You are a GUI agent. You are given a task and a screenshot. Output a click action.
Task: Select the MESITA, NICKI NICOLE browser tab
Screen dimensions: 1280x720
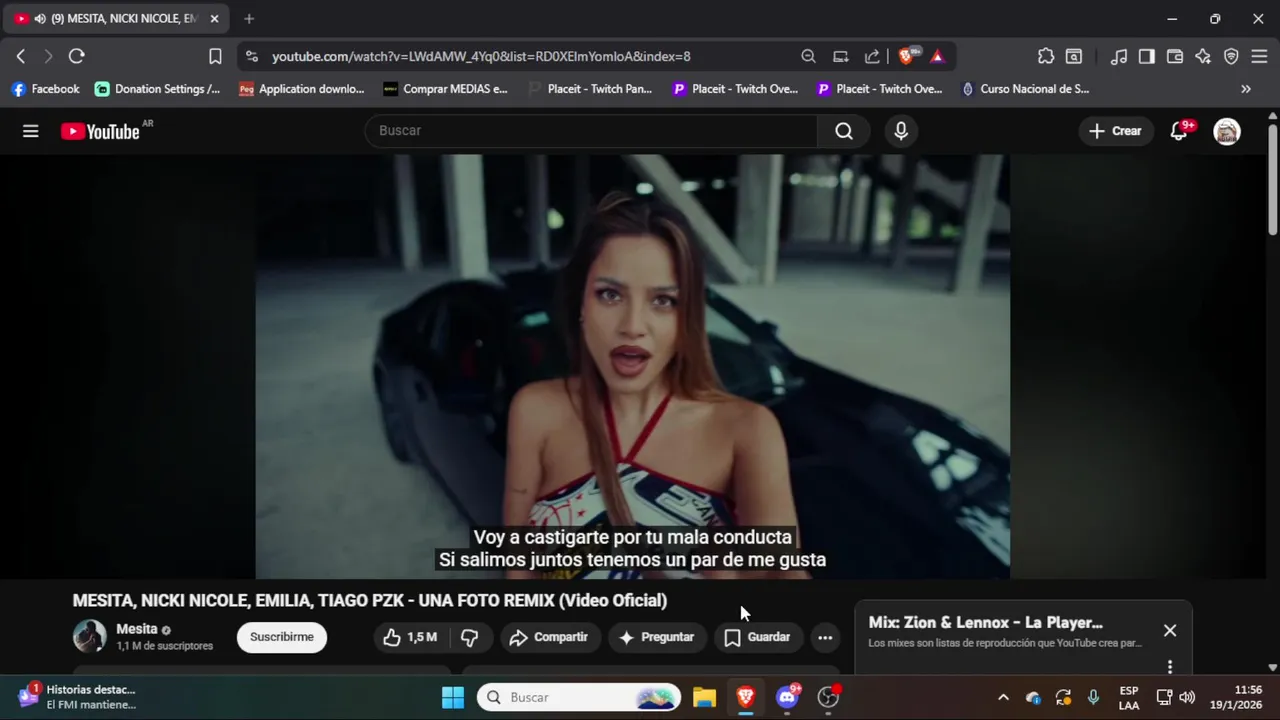point(115,19)
